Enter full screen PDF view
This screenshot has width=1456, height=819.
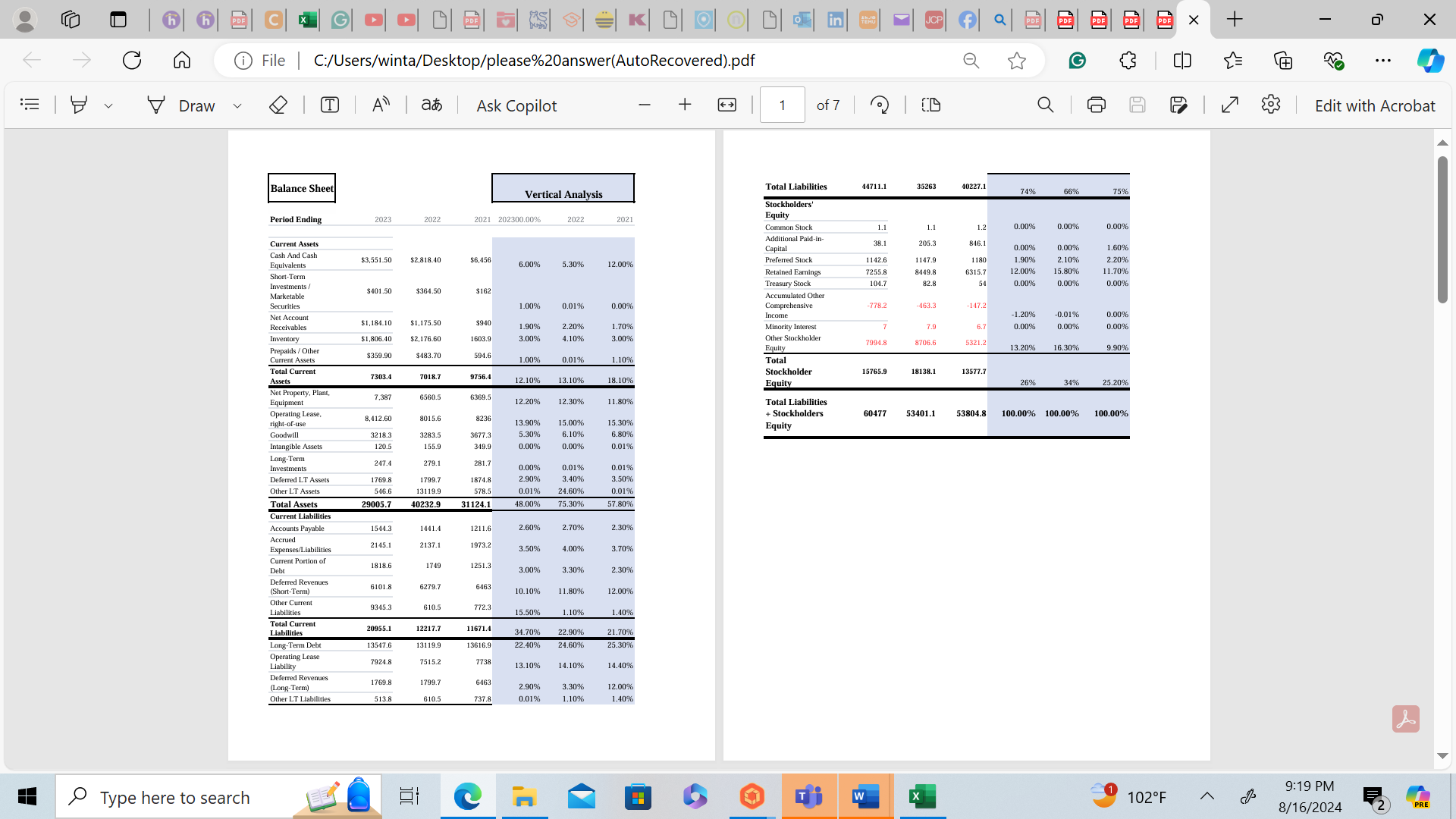pyautogui.click(x=1230, y=105)
